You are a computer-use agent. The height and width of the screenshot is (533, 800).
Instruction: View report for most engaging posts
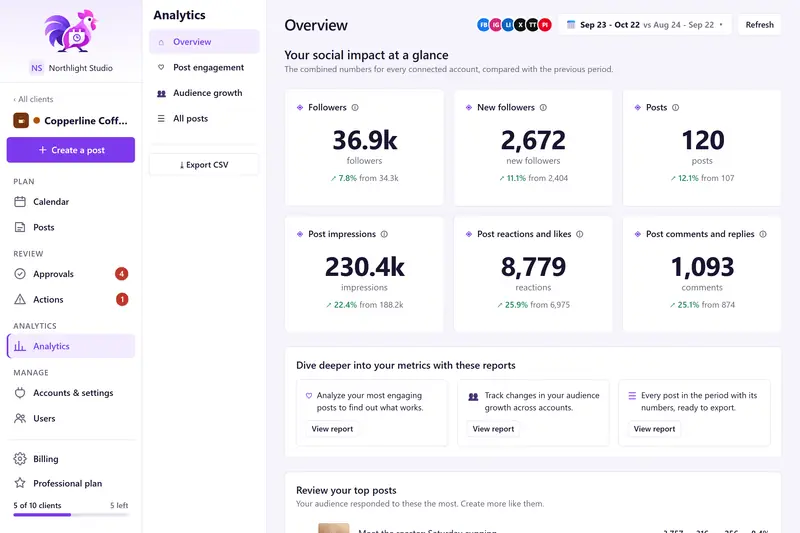332,429
